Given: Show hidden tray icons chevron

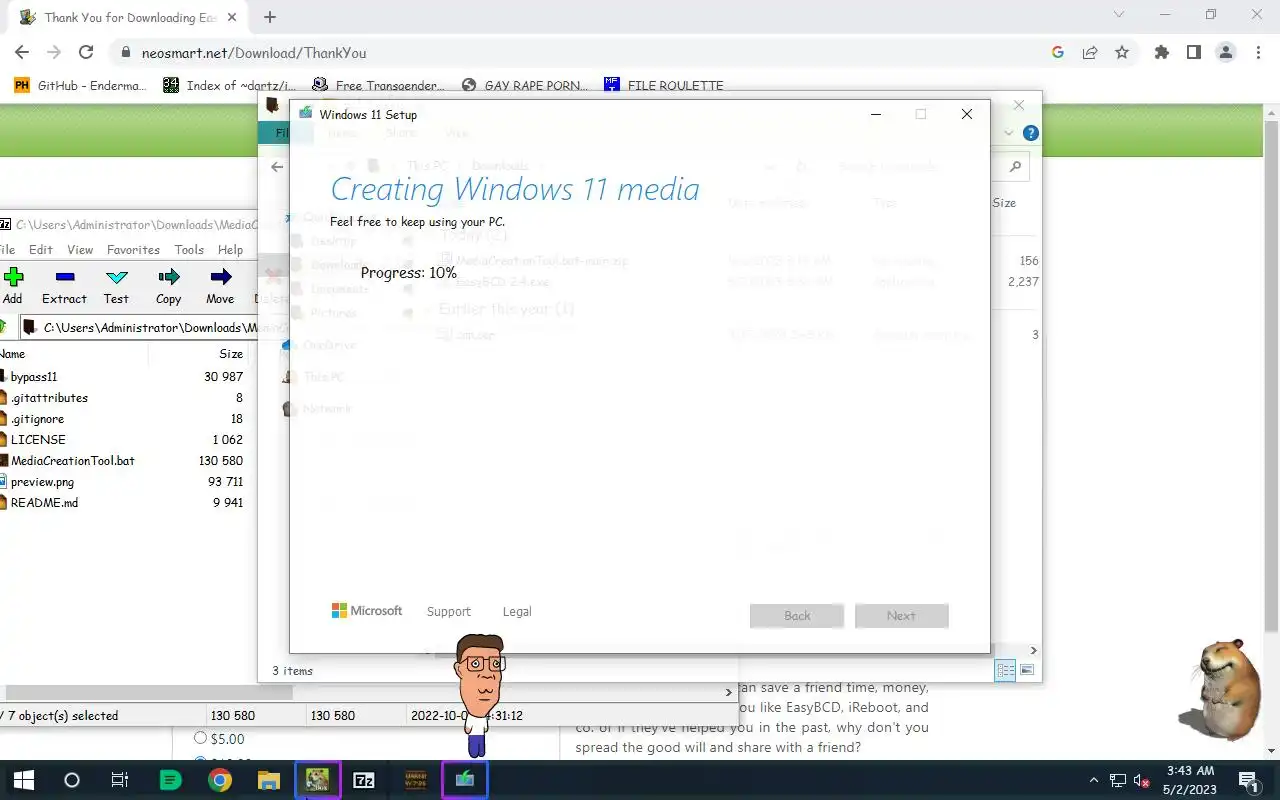Looking at the screenshot, I should coord(1095,780).
